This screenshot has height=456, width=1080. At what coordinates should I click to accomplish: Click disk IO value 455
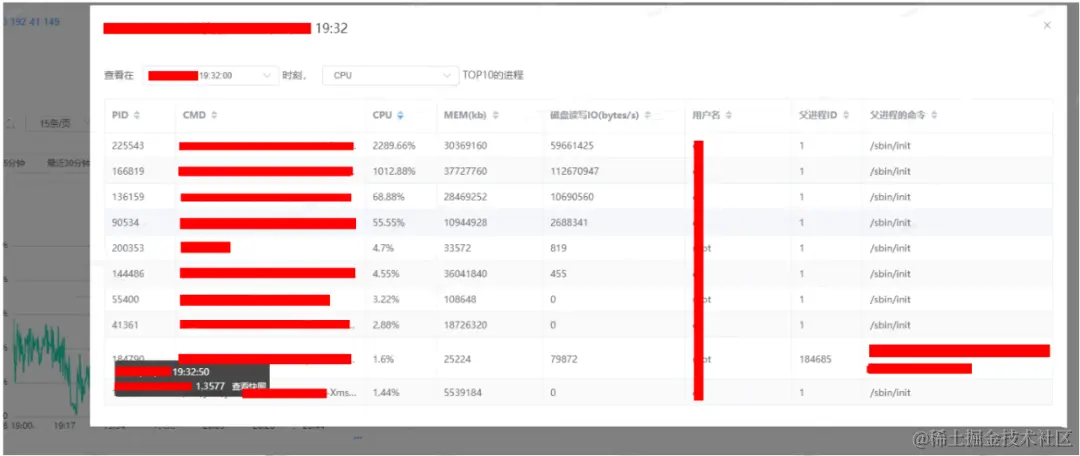click(559, 273)
